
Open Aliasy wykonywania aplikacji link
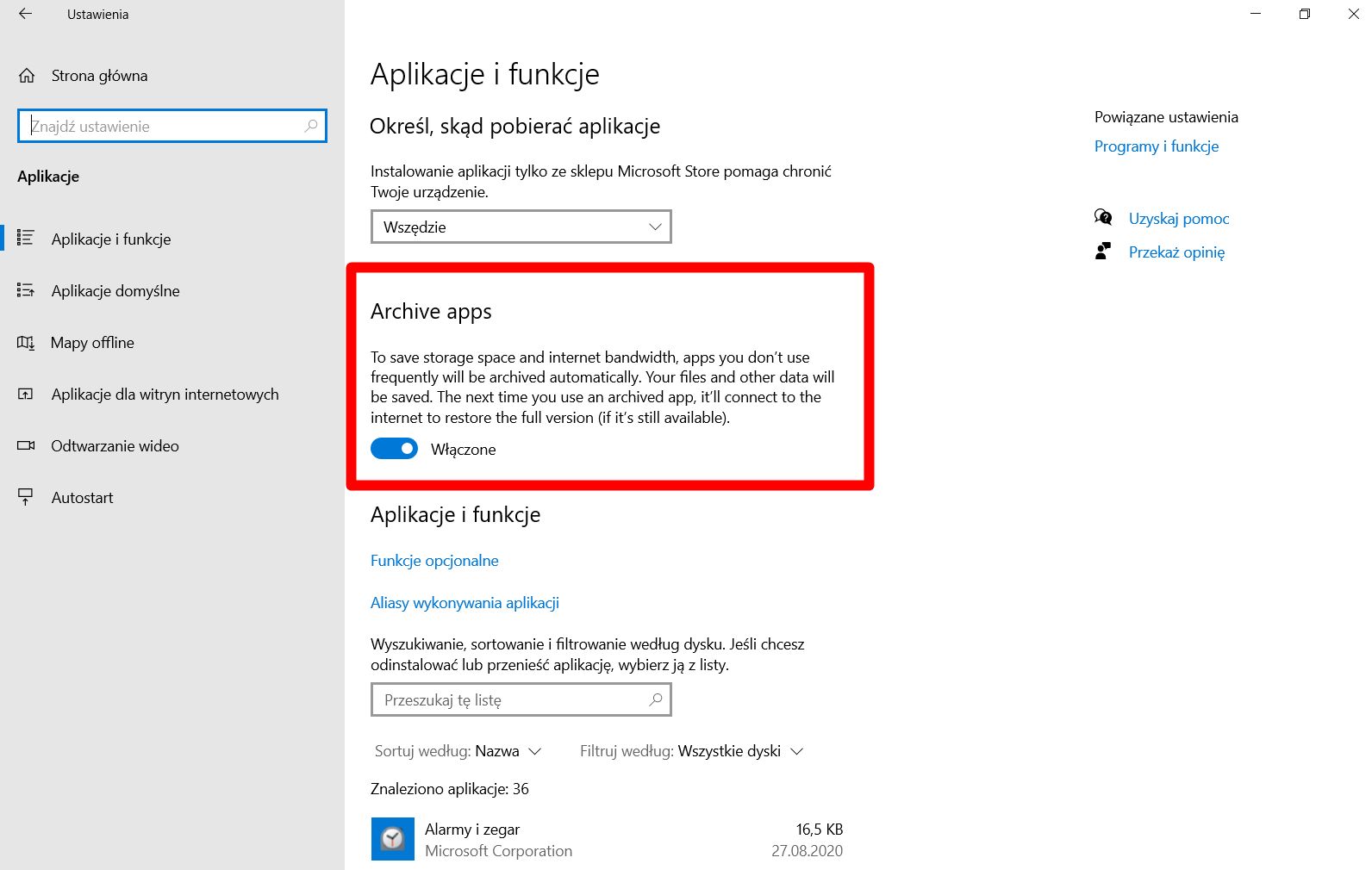465,603
